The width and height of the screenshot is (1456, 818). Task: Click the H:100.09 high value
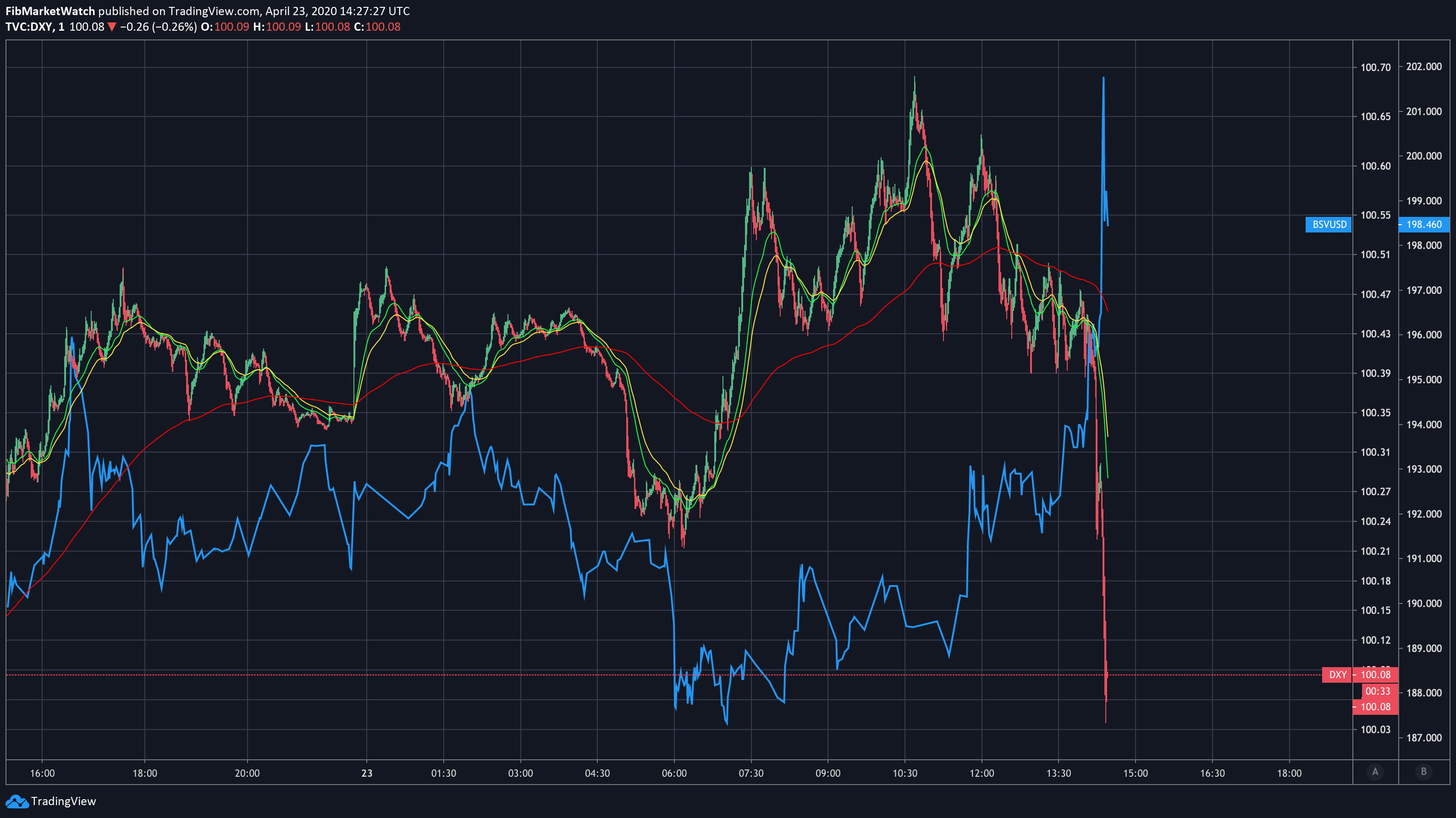click(277, 27)
